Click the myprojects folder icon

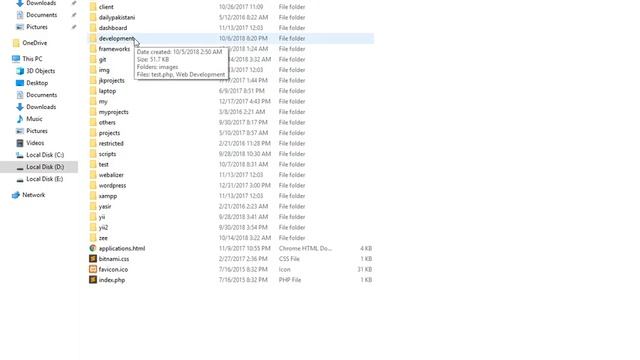(93, 112)
